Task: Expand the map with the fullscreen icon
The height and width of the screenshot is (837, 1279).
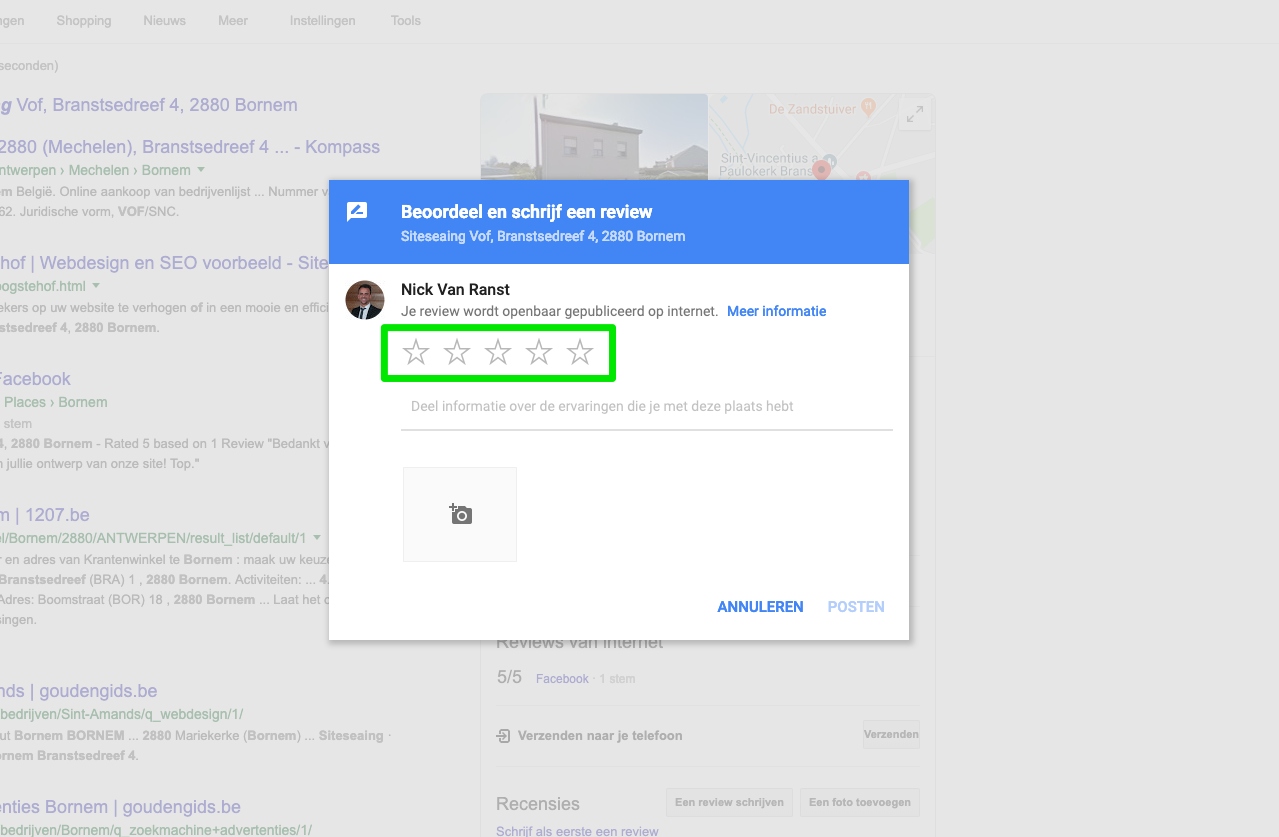Action: pyautogui.click(x=914, y=115)
